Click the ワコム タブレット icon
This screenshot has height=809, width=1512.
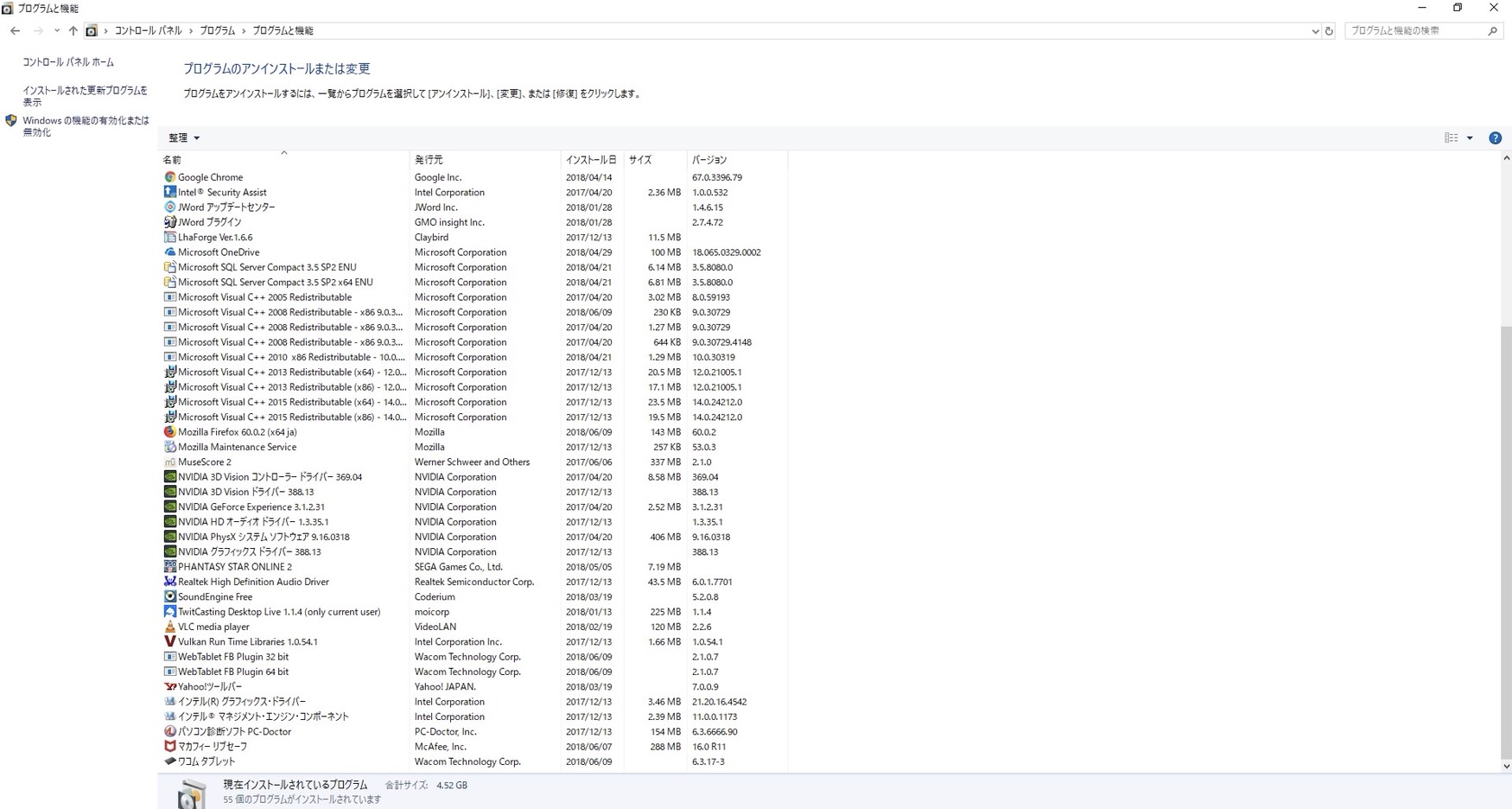tap(170, 761)
